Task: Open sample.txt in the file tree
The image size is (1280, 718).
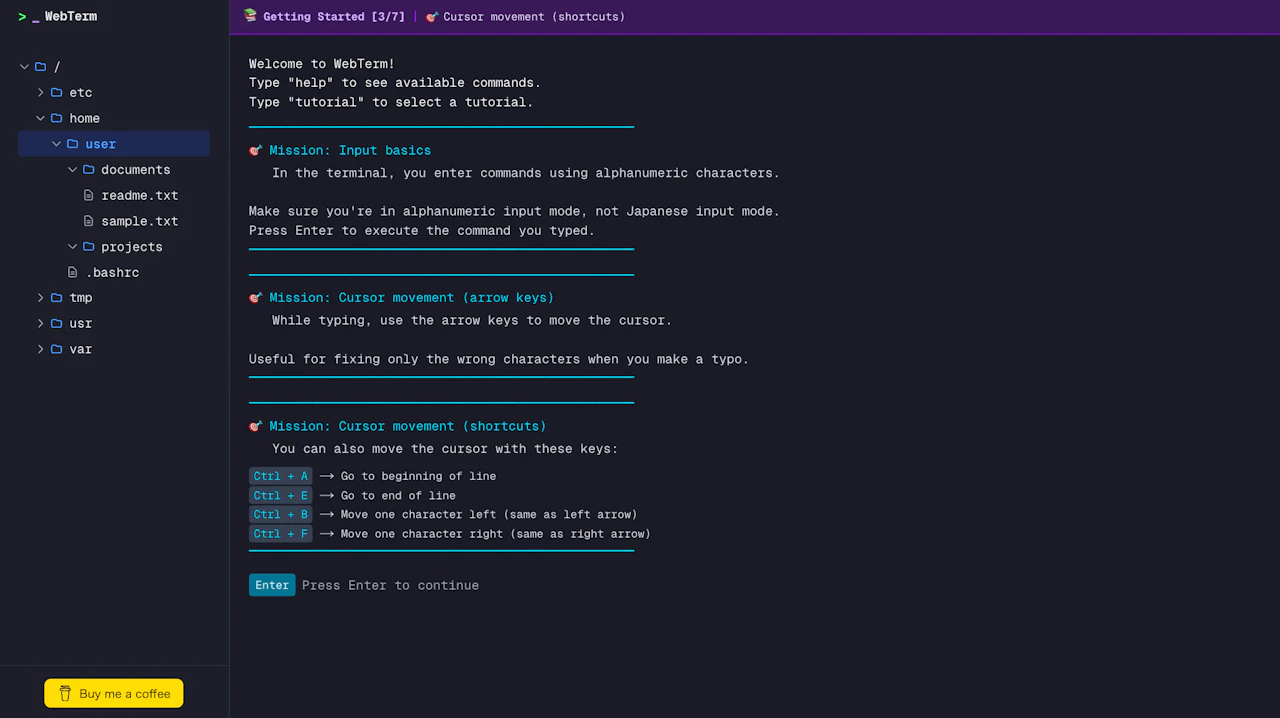Action: pos(140,221)
